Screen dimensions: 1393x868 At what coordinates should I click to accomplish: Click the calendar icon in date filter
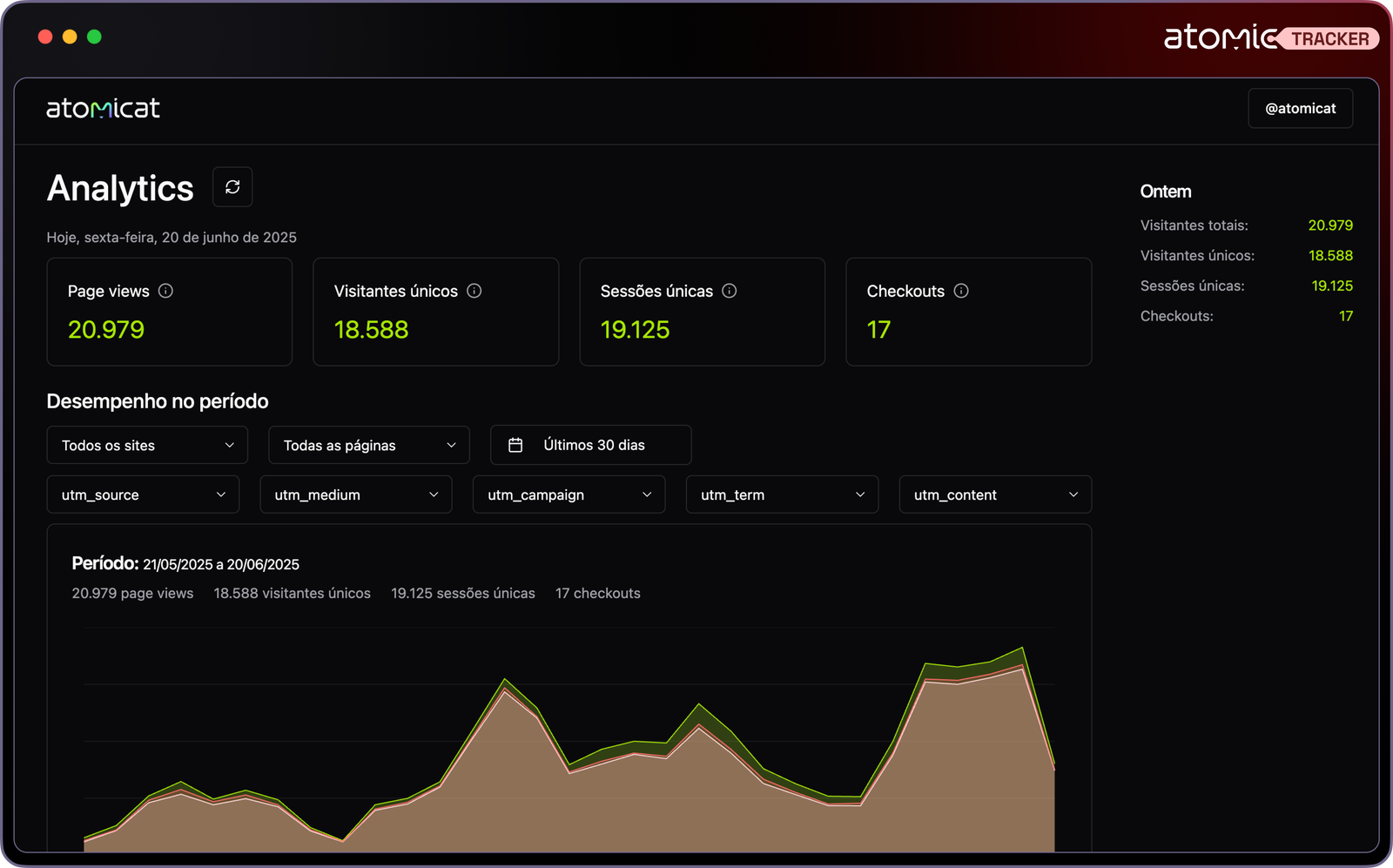(x=515, y=445)
